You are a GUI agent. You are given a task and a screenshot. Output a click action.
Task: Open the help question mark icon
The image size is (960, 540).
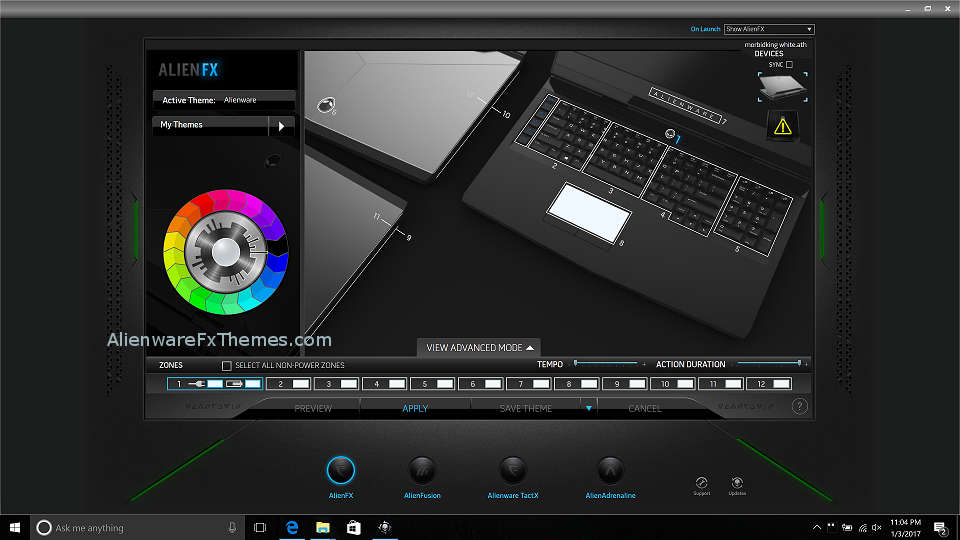click(x=799, y=406)
